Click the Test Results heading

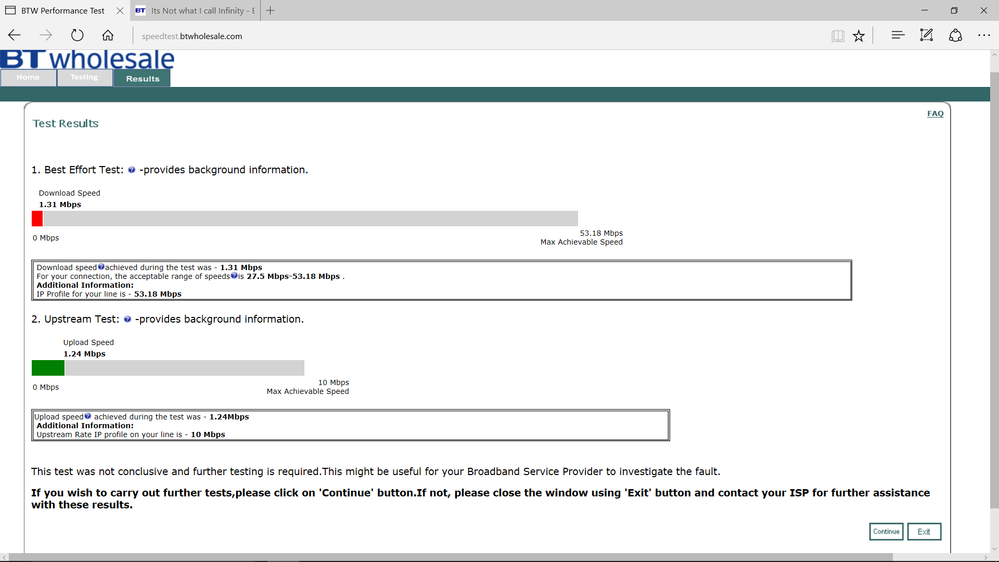pos(66,124)
